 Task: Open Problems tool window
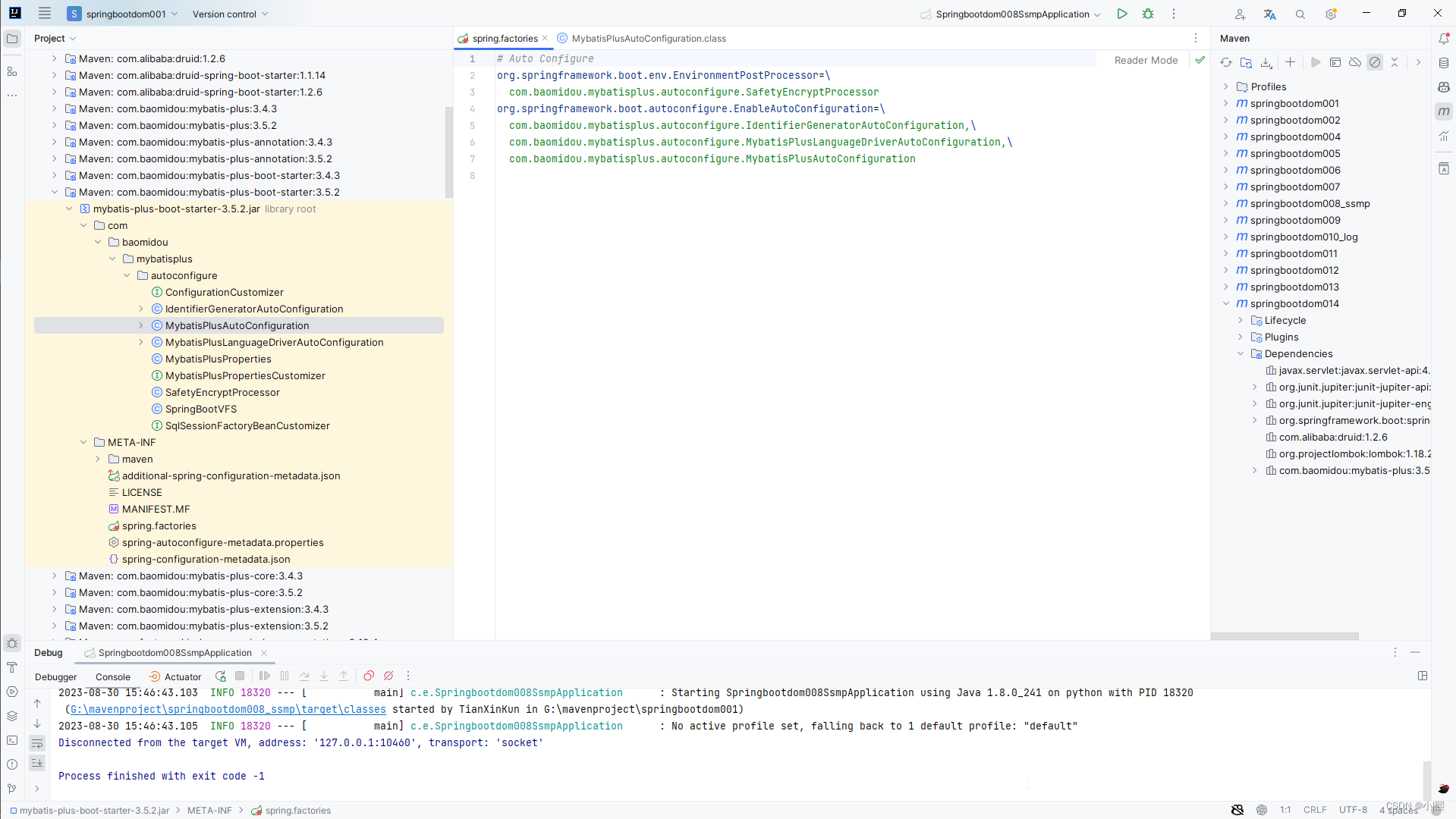point(12,764)
